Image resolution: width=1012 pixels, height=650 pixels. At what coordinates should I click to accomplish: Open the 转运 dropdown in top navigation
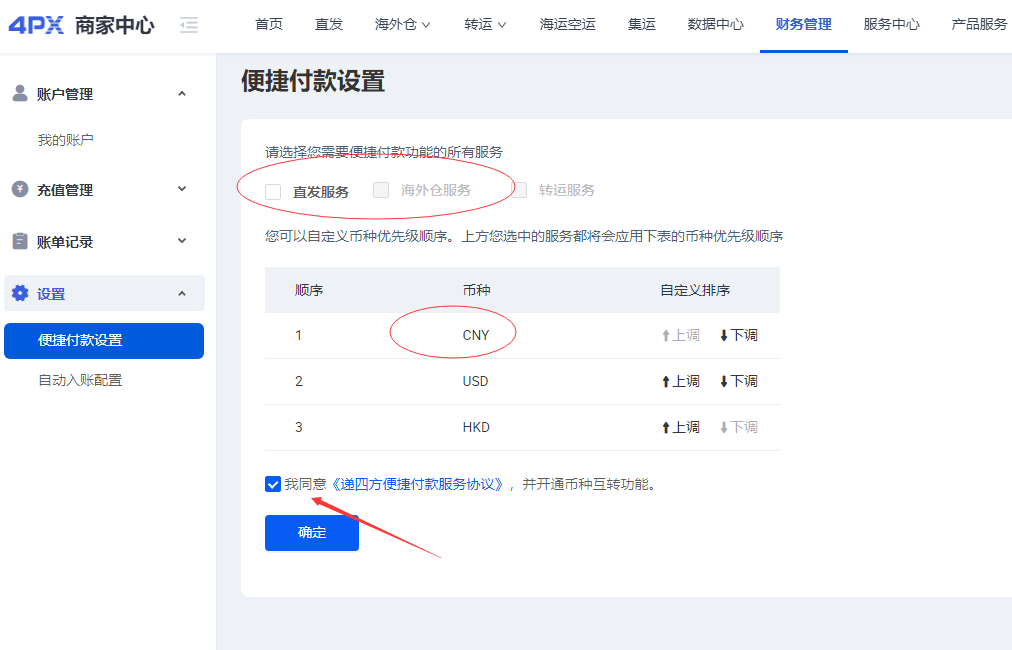[x=485, y=25]
